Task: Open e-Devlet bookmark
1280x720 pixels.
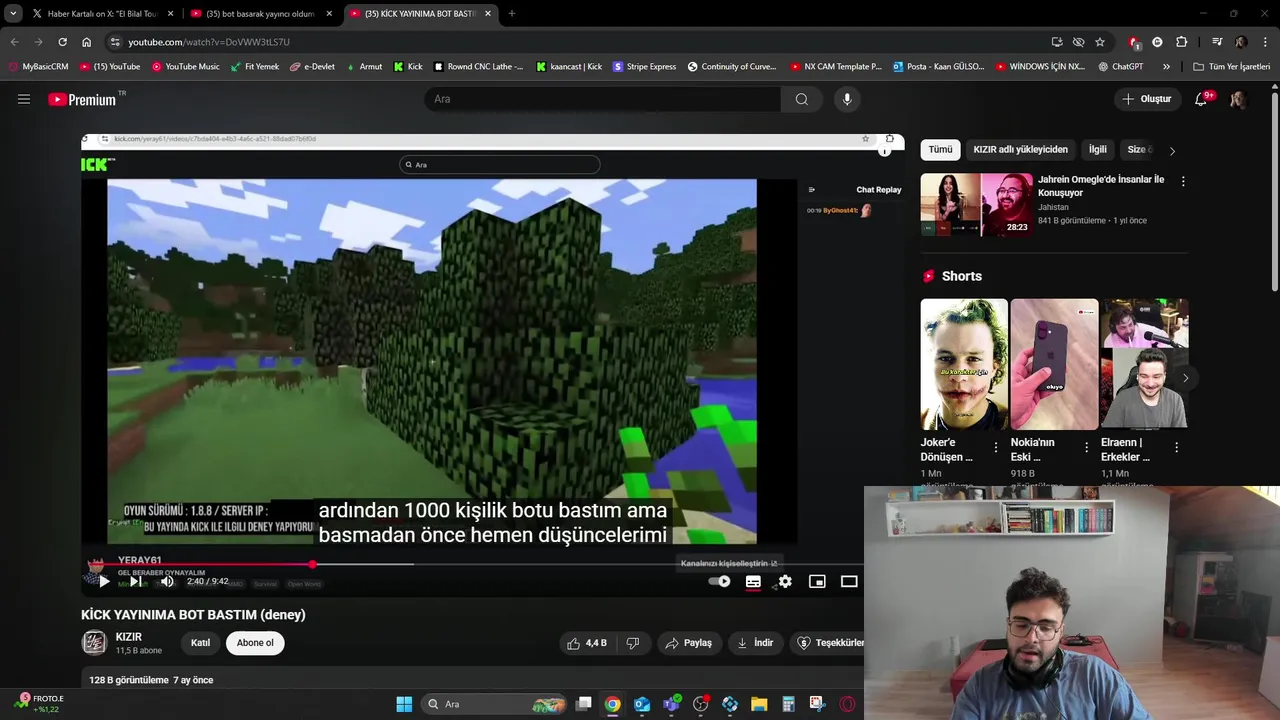Action: point(312,67)
